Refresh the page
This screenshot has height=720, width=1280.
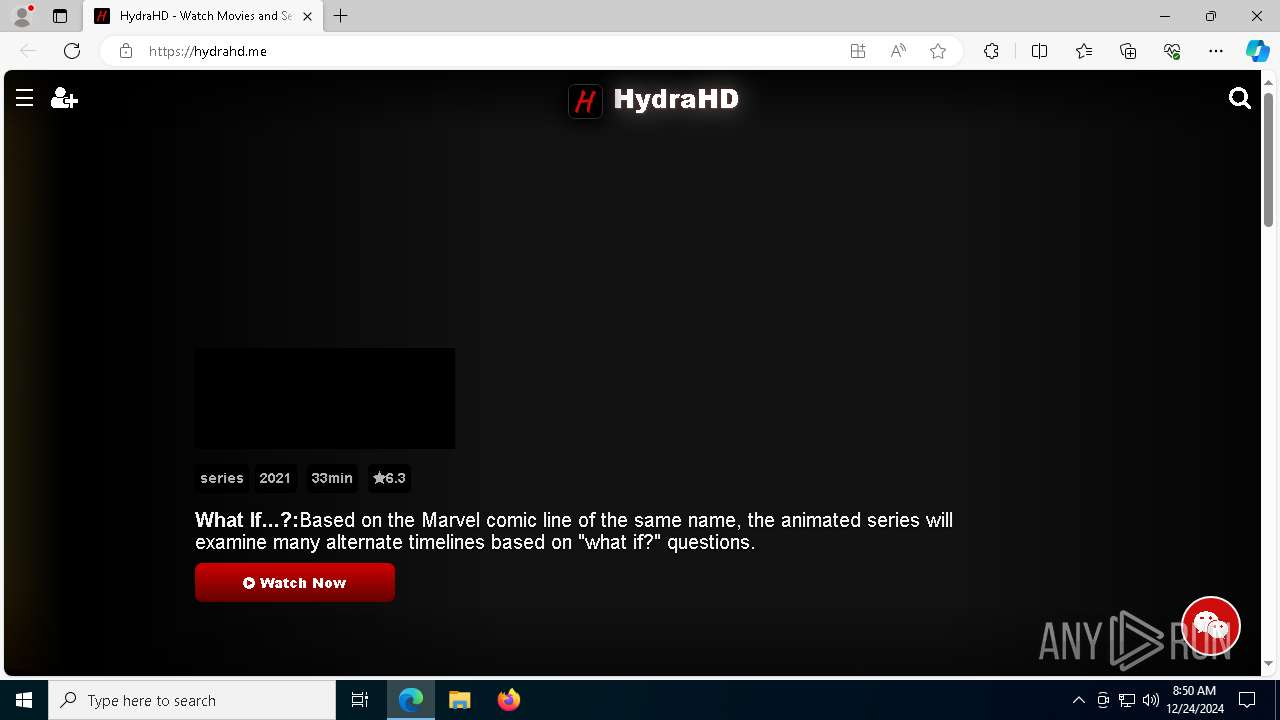(x=72, y=51)
